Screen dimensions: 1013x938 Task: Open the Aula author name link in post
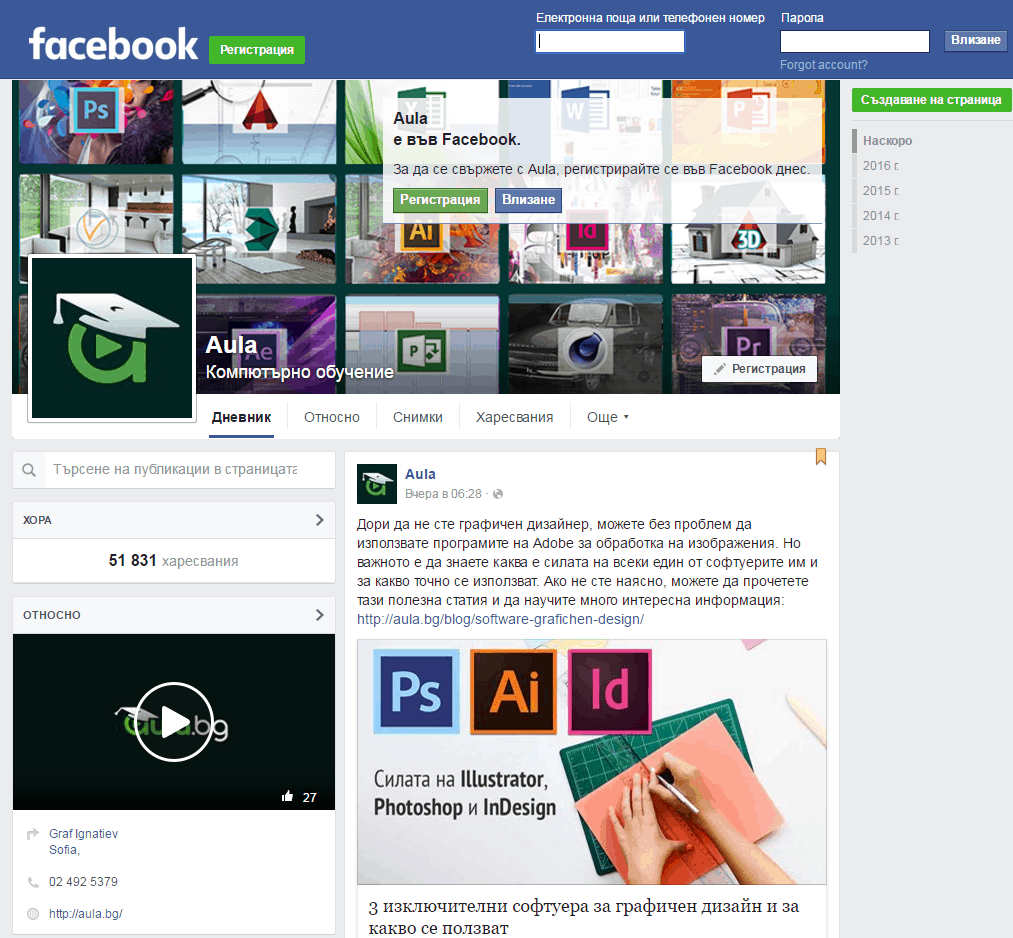point(420,474)
